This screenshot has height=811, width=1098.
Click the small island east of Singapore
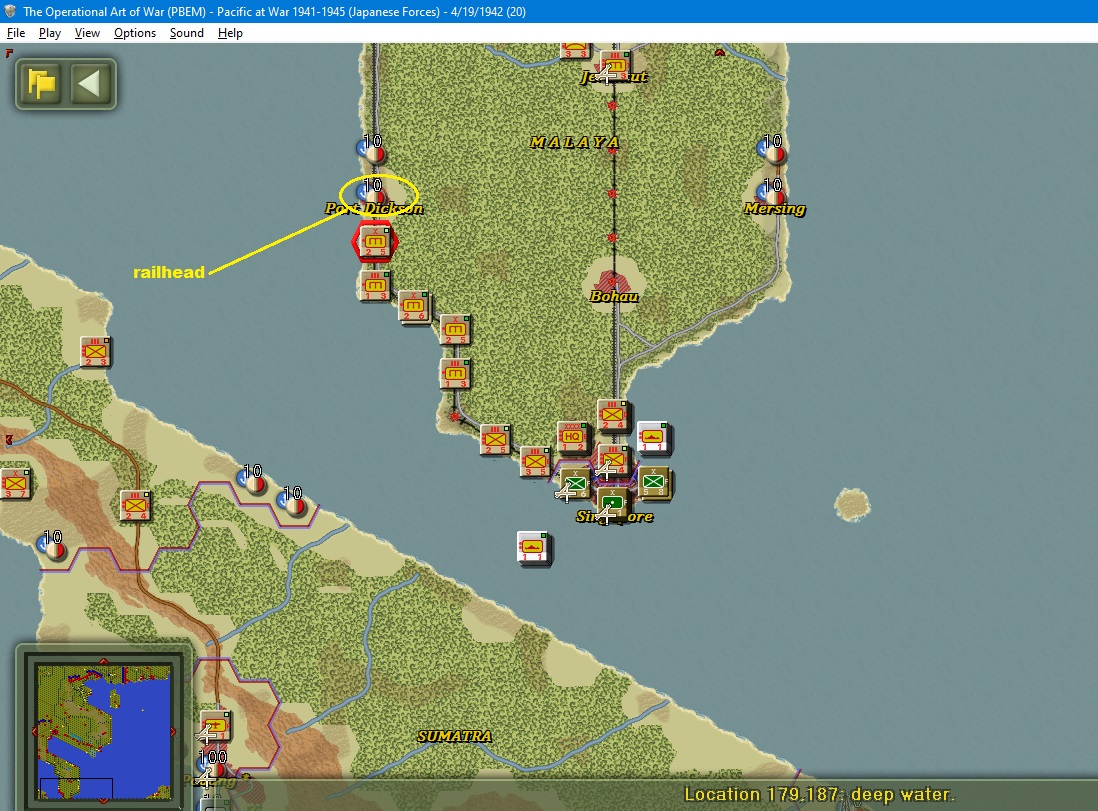click(x=852, y=505)
